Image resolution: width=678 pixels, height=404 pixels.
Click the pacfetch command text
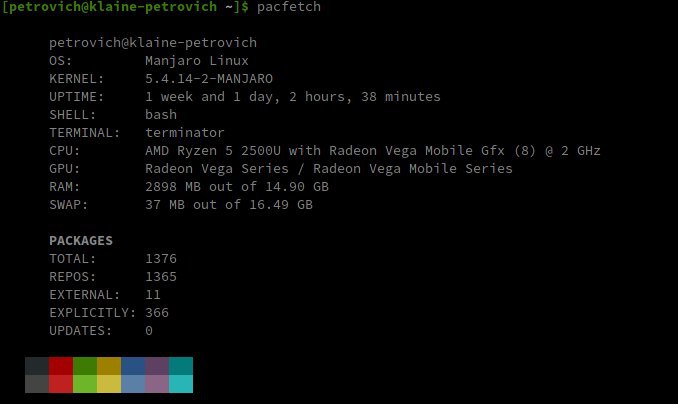(289, 7)
